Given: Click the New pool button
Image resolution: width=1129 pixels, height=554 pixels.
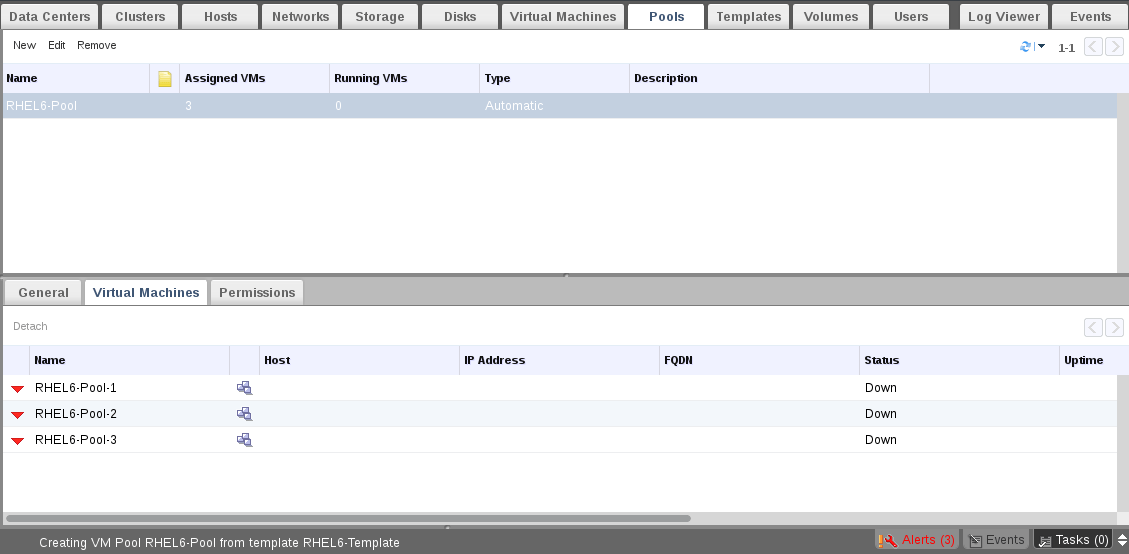Looking at the screenshot, I should pyautogui.click(x=24, y=45).
